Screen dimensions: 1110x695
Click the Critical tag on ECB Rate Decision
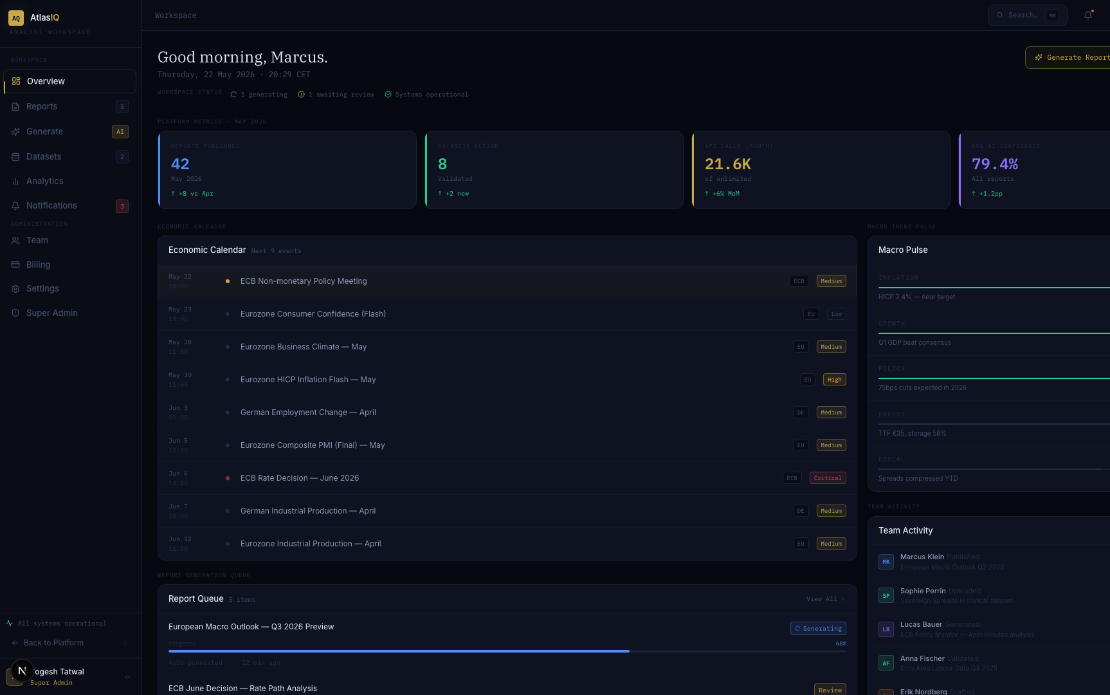828,478
